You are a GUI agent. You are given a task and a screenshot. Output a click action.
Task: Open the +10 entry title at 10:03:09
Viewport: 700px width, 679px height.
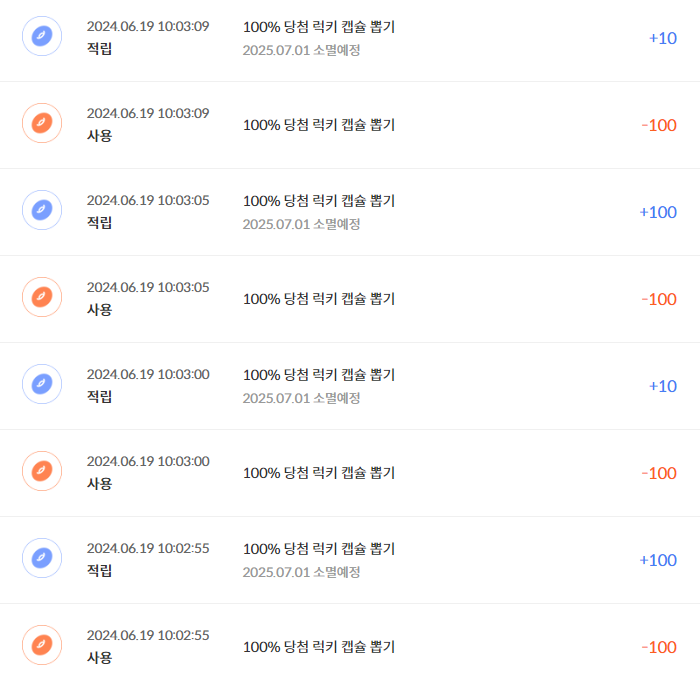click(319, 27)
